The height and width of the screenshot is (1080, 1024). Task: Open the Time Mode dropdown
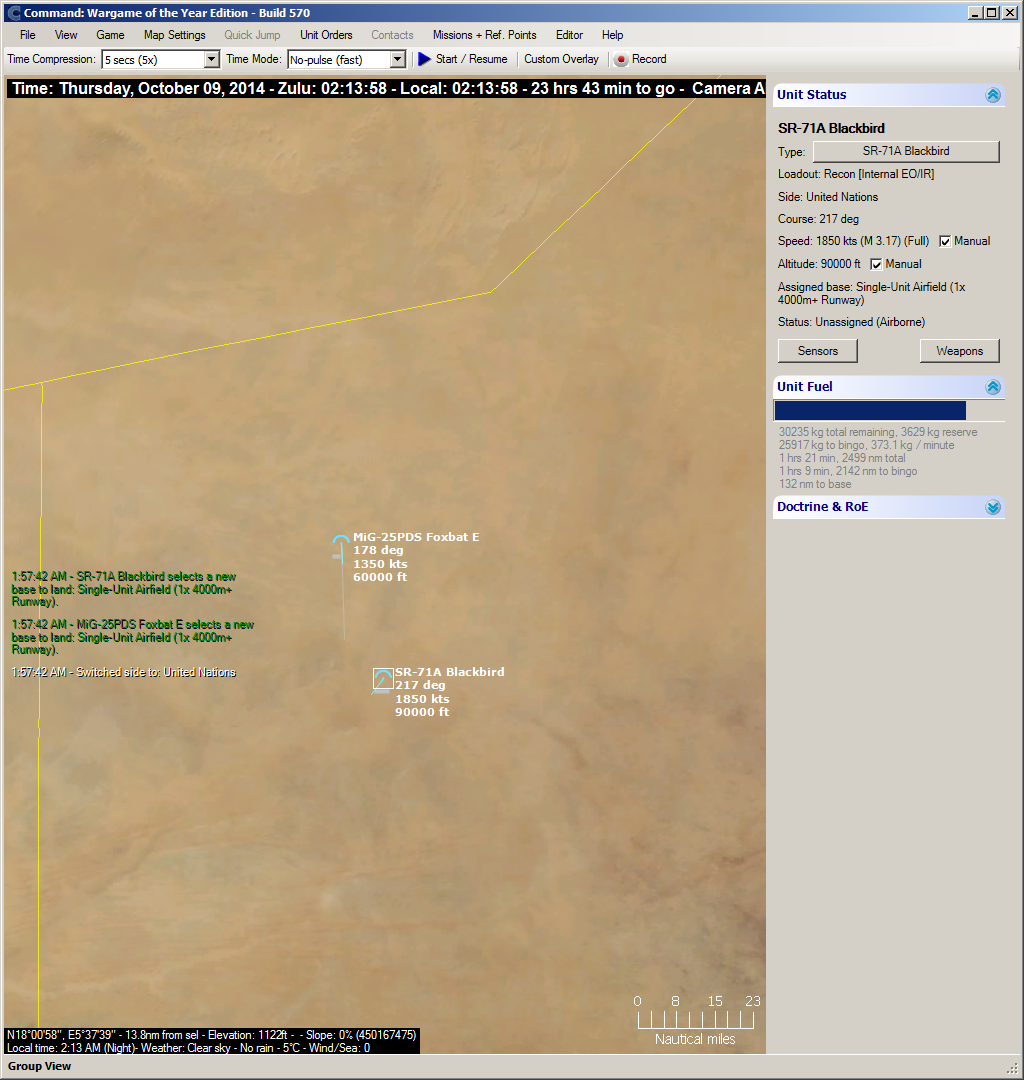[x=397, y=59]
